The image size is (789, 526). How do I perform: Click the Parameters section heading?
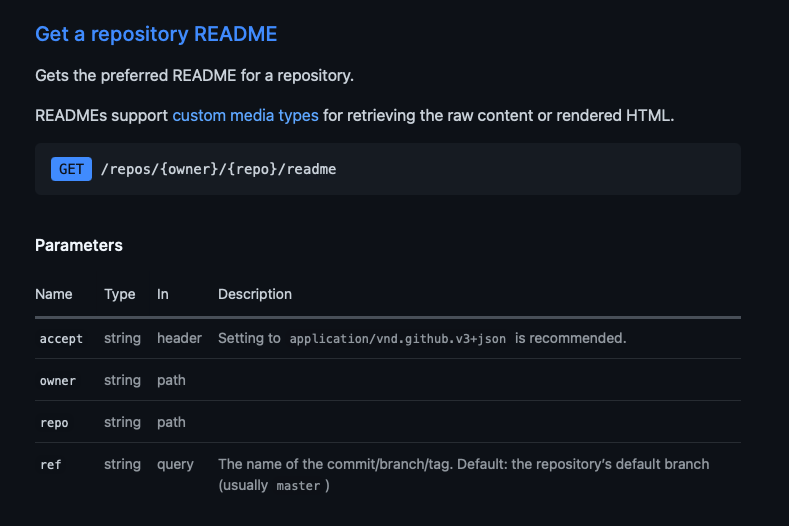point(79,245)
